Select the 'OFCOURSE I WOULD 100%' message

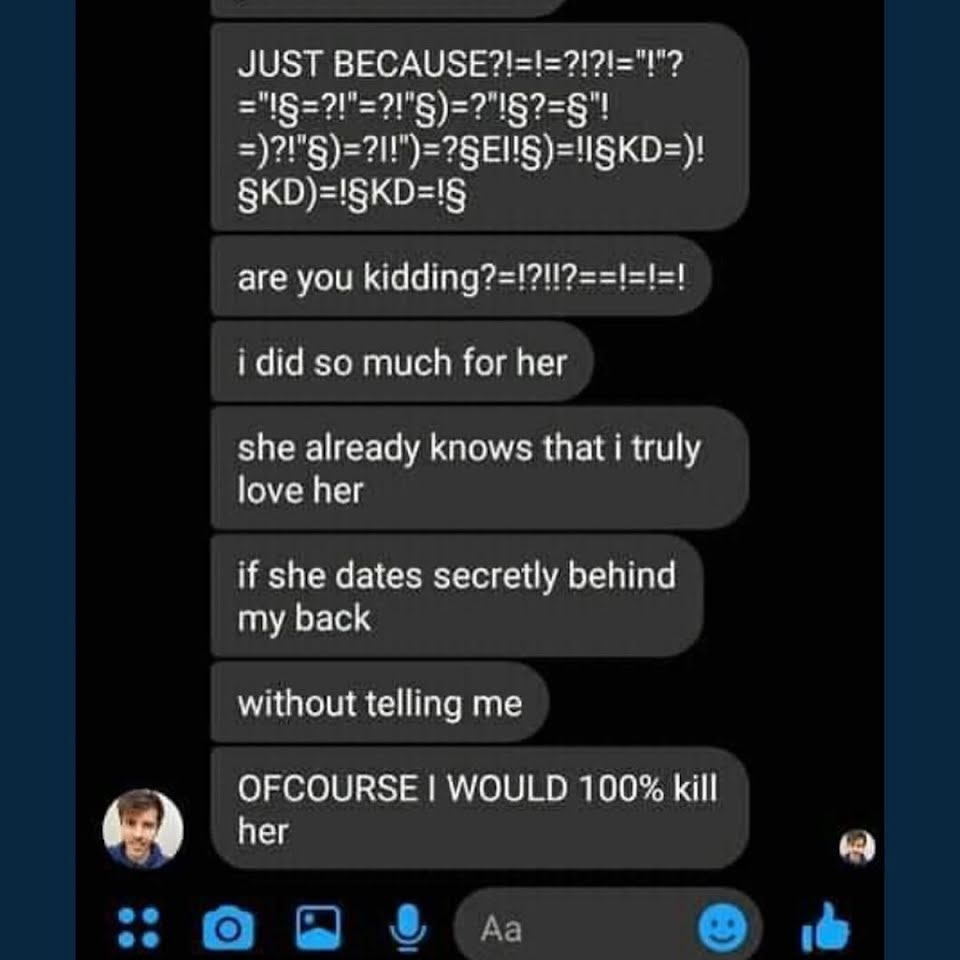point(479,809)
